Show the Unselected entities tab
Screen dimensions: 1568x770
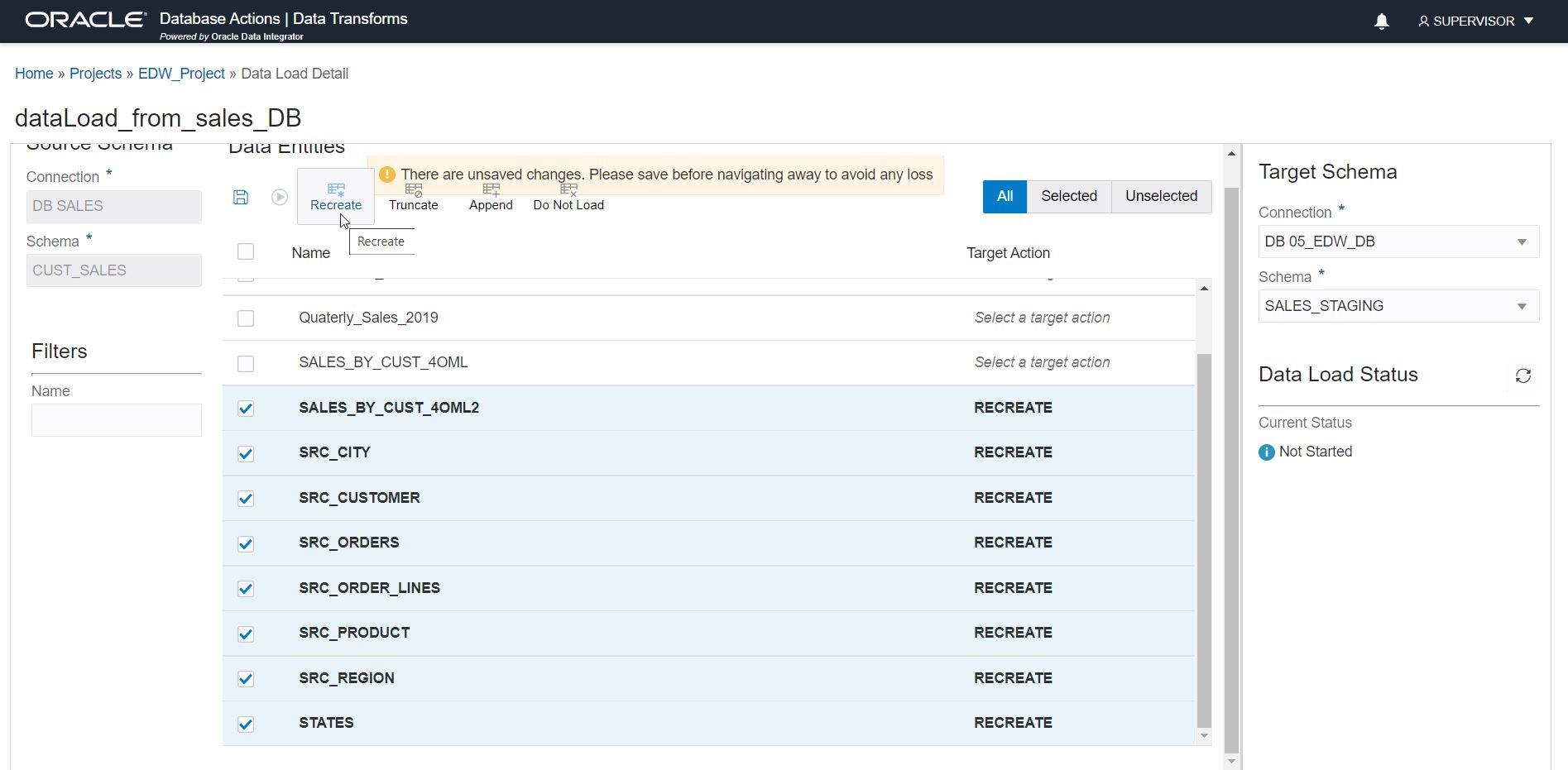pyautogui.click(x=1161, y=196)
